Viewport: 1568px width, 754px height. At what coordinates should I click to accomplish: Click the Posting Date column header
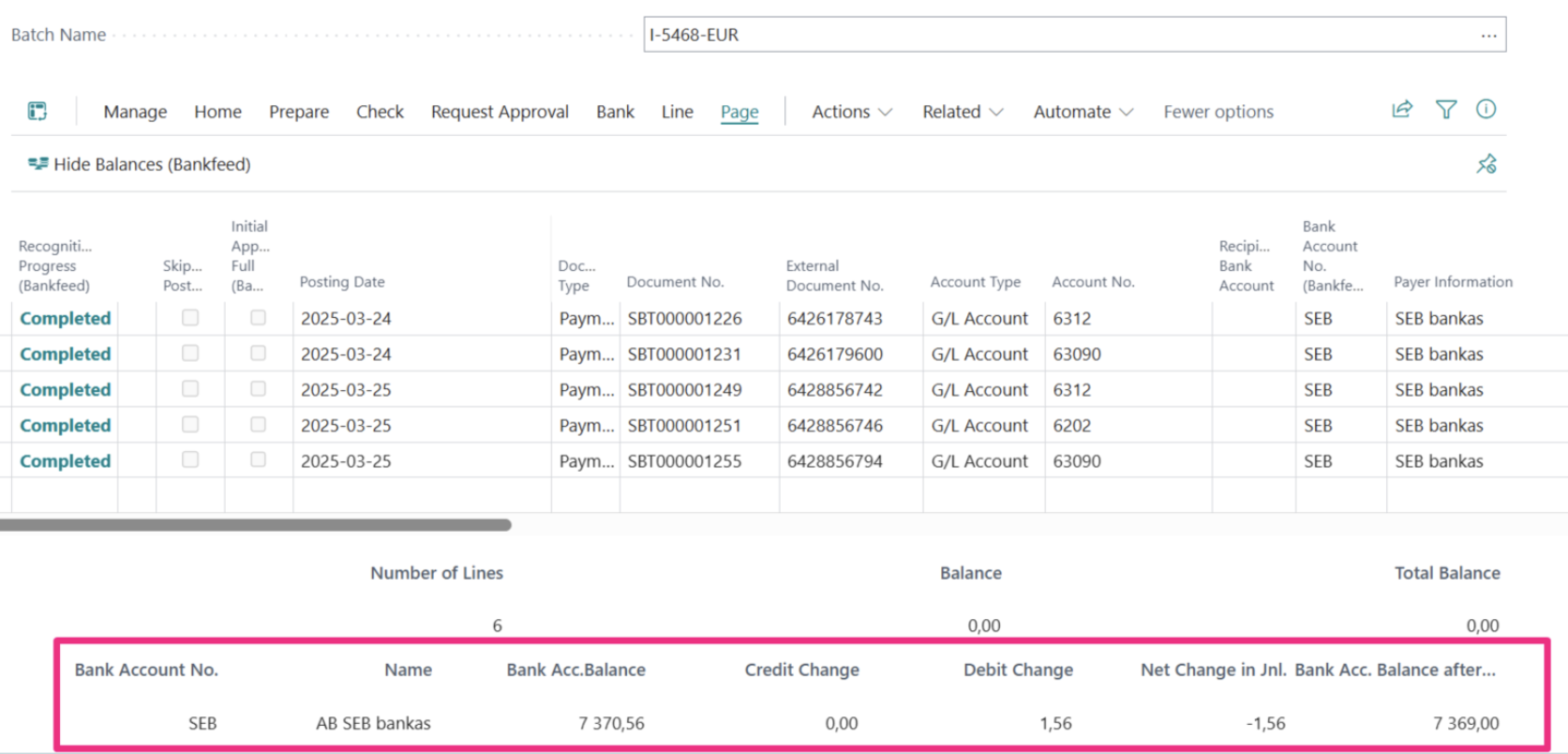click(342, 281)
